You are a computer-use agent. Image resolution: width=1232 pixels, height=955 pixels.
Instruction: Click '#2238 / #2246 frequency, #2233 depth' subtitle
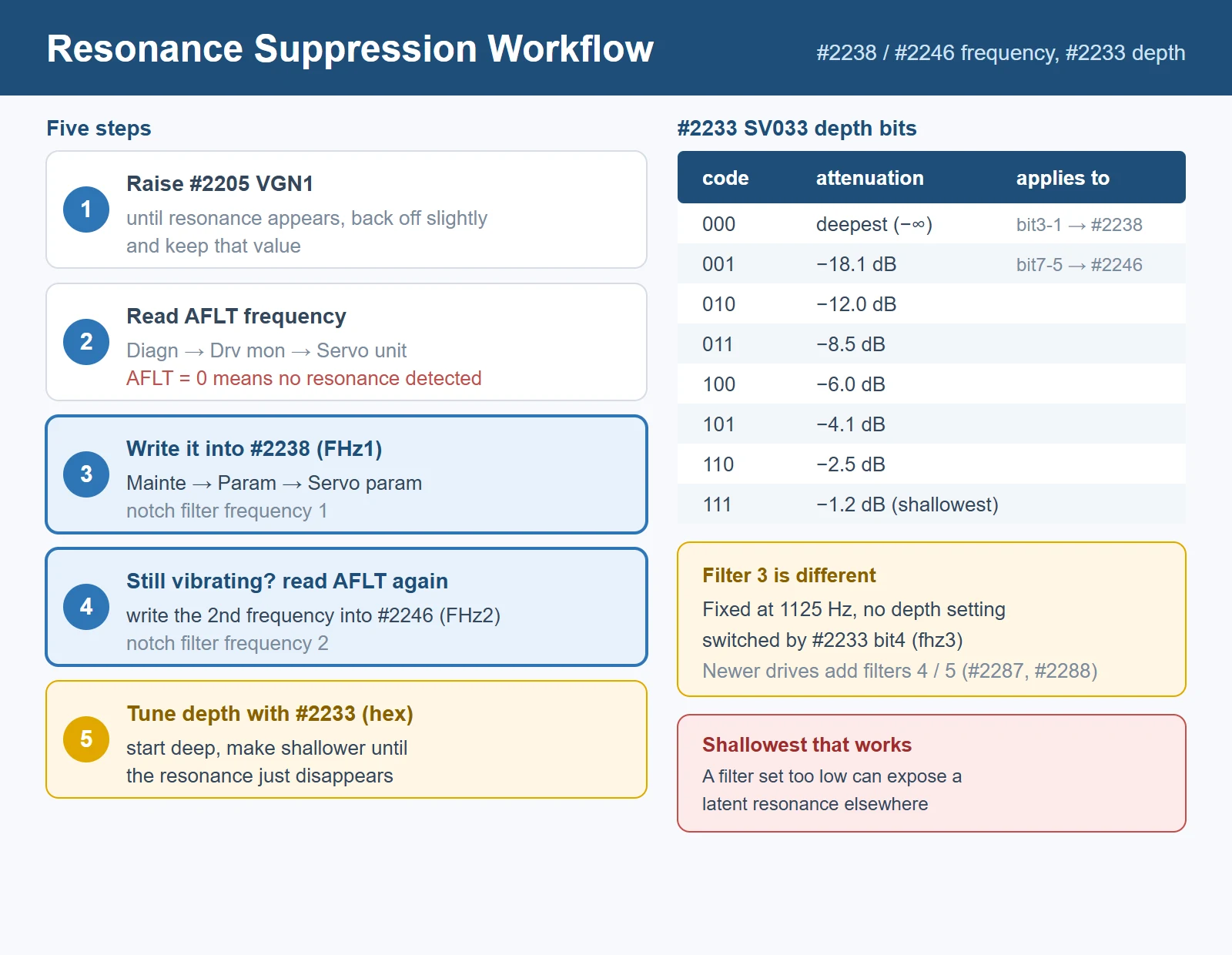(x=1001, y=52)
